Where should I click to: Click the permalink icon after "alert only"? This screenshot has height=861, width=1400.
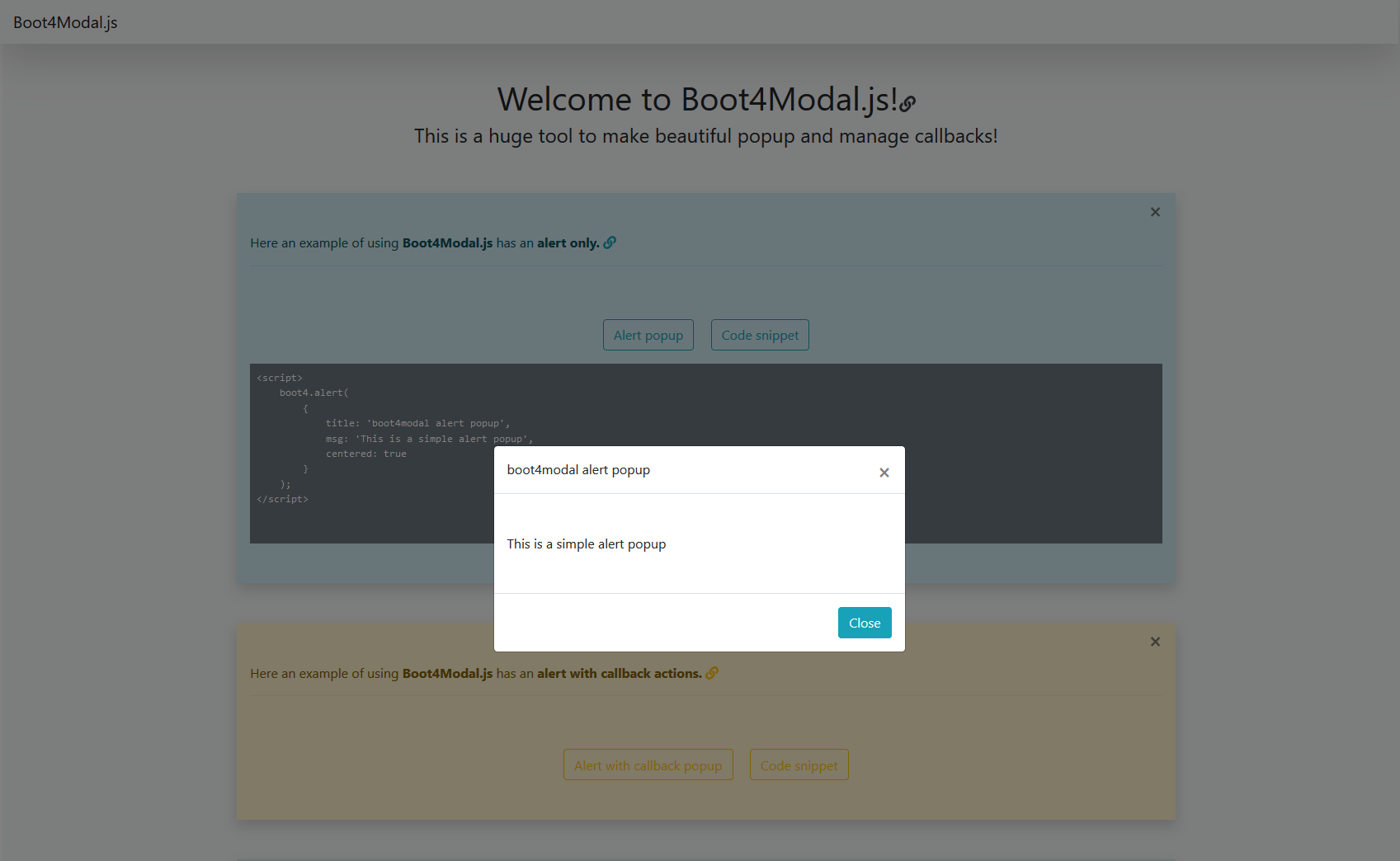(x=610, y=242)
